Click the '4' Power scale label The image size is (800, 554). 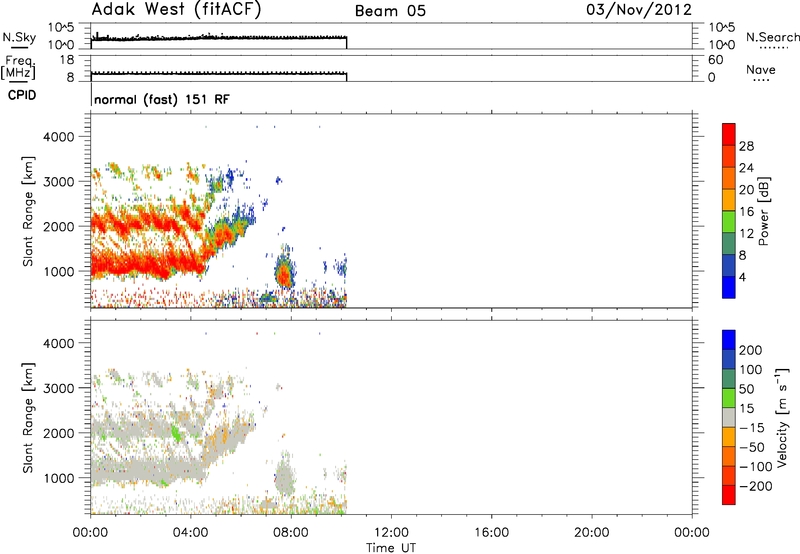742,277
